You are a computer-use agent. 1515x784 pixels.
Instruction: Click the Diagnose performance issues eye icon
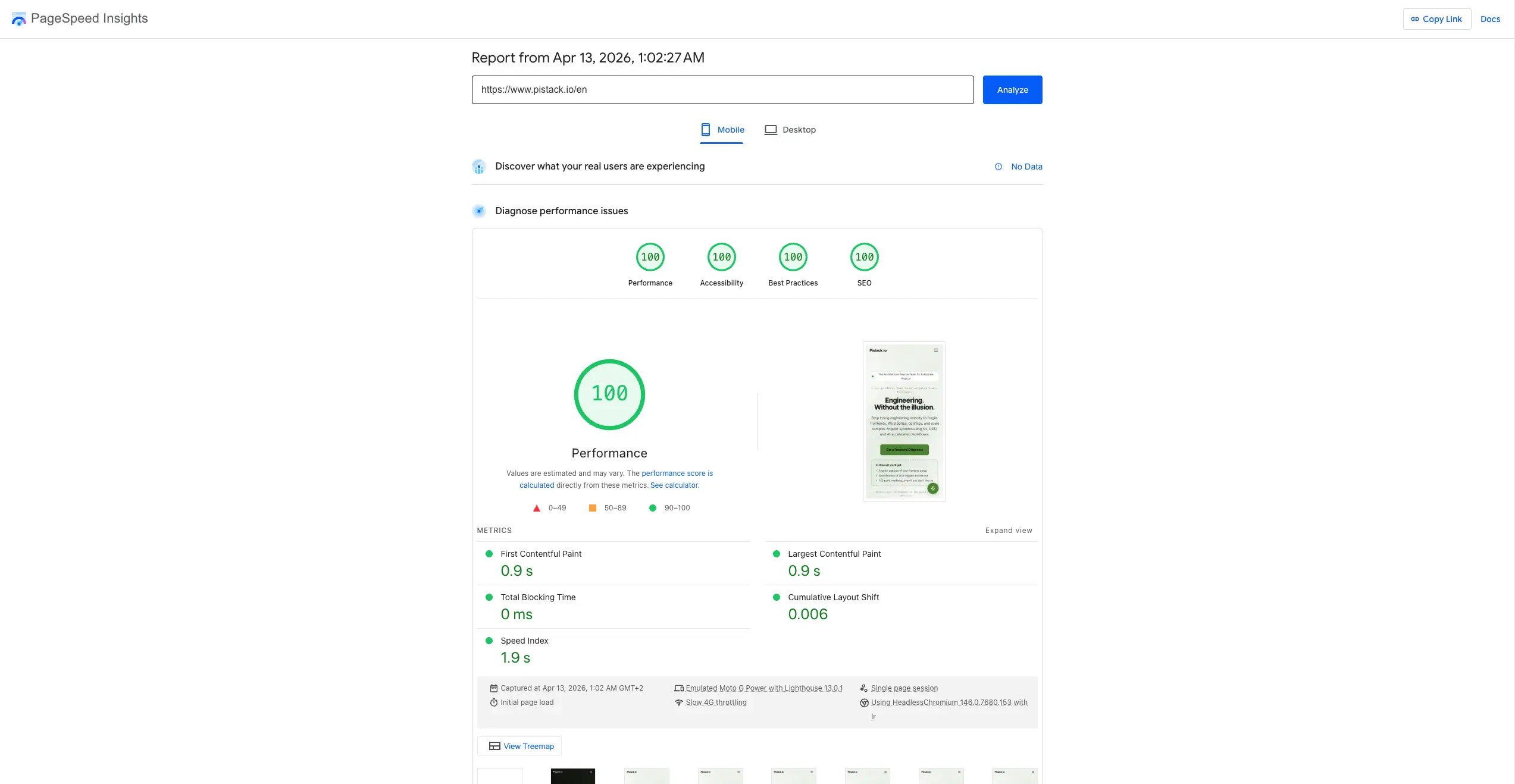(x=479, y=211)
